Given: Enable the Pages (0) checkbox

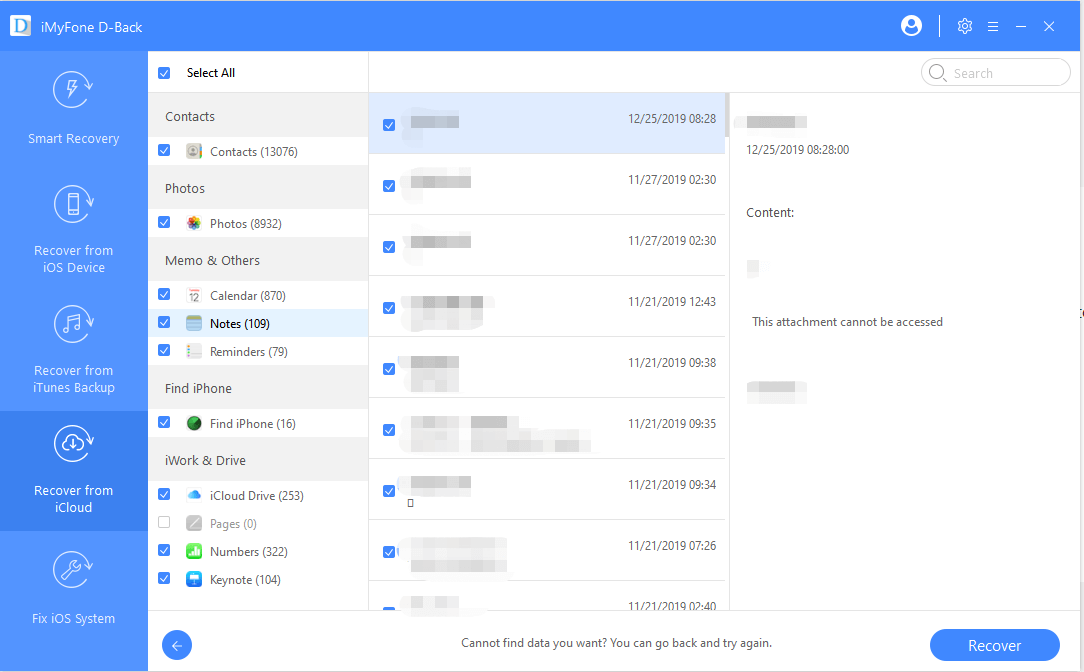Looking at the screenshot, I should pos(164,523).
